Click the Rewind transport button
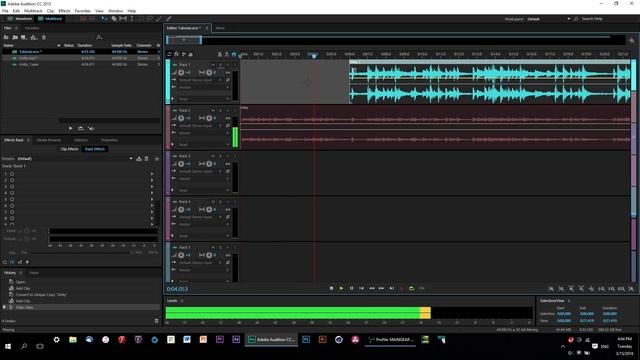The width and height of the screenshot is (640, 360). point(371,288)
